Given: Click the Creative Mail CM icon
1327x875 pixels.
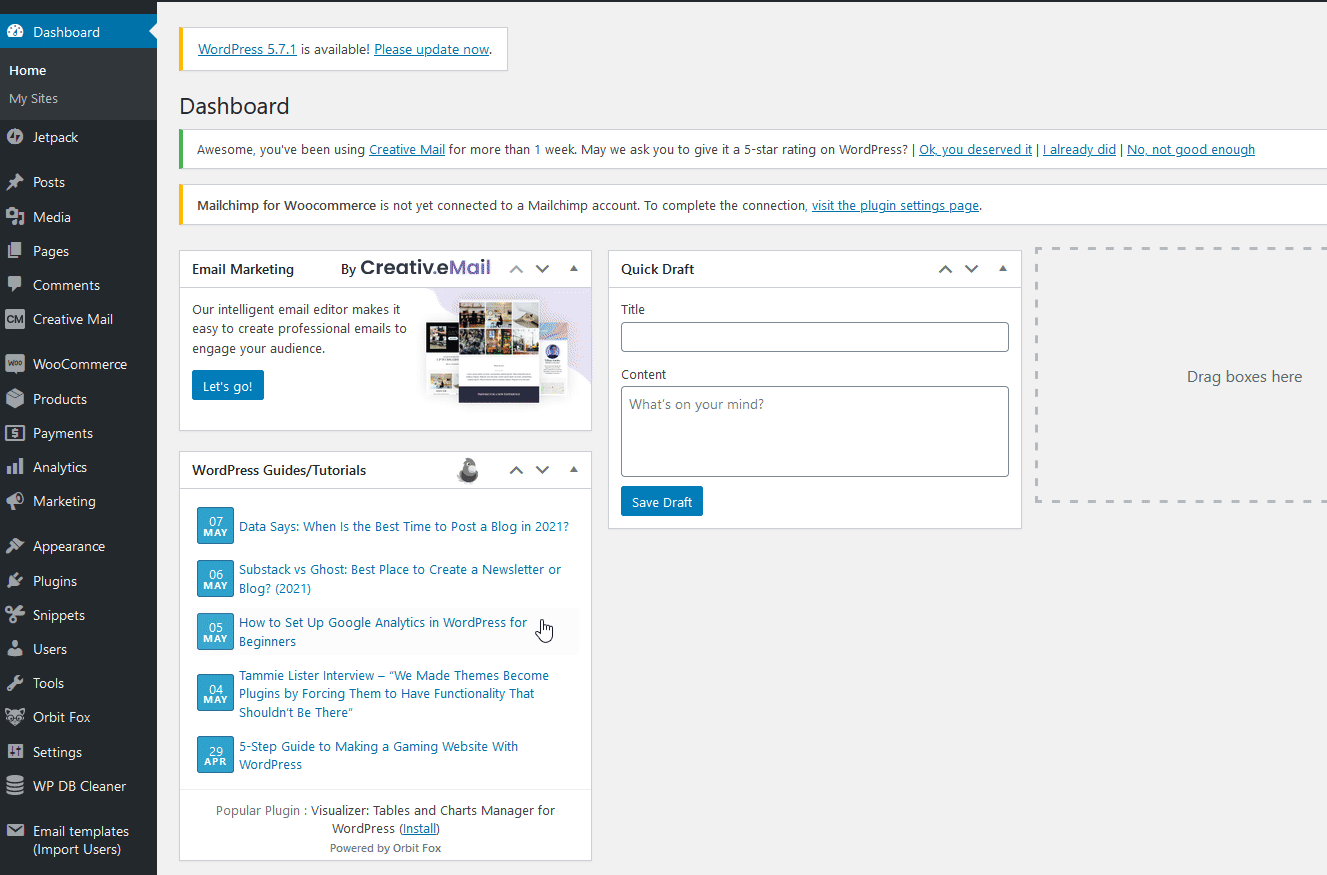Looking at the screenshot, I should (x=15, y=319).
